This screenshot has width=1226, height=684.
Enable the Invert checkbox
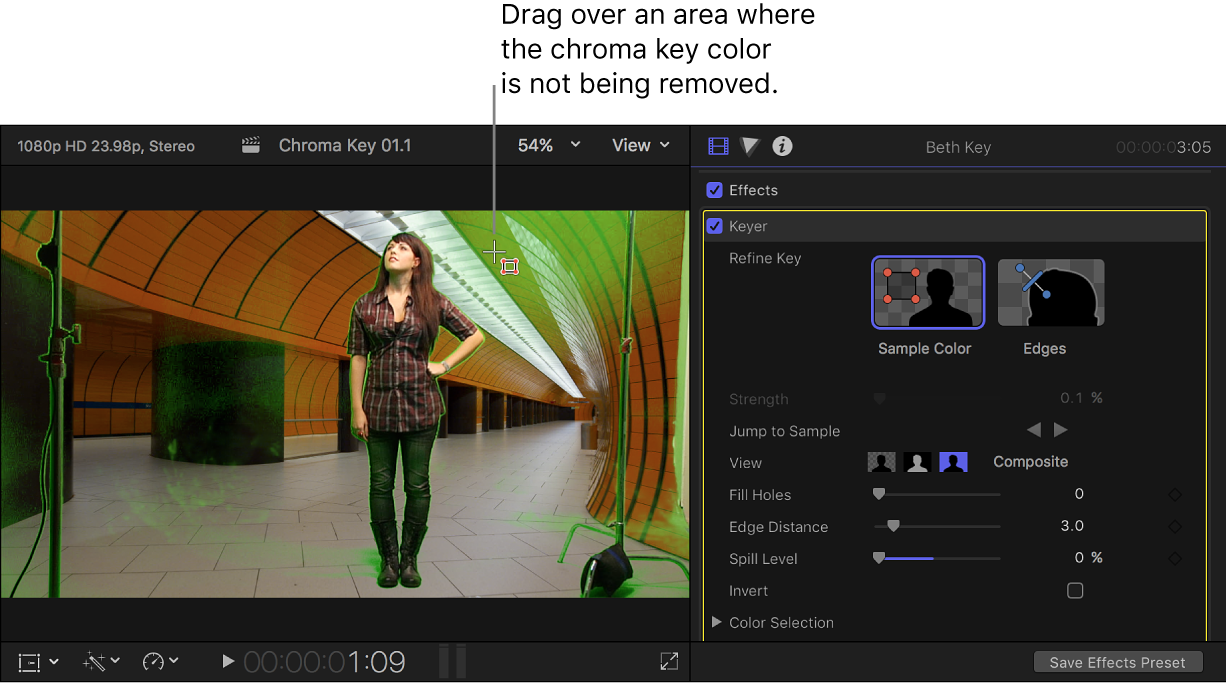[1075, 591]
